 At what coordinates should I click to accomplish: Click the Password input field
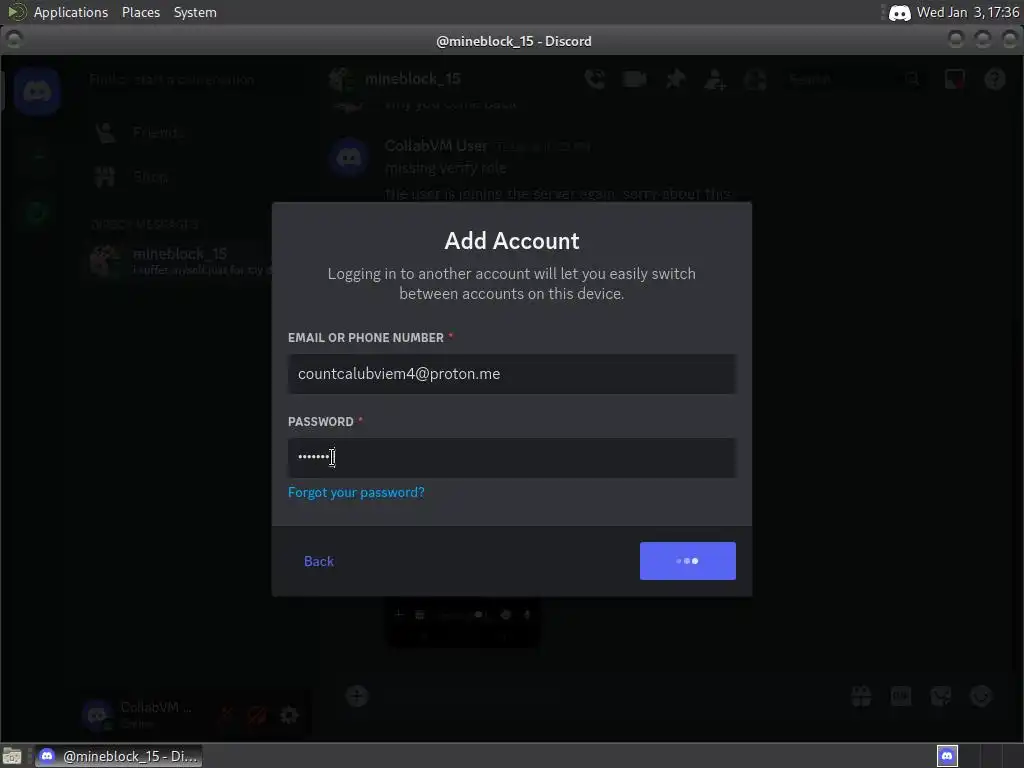point(511,457)
